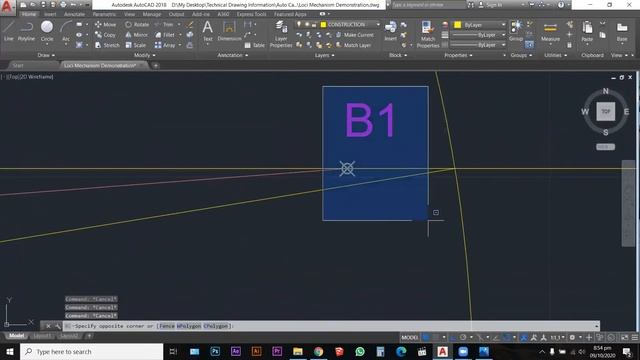Click the Insert block tool
This screenshot has height=360, width=640.
click(390, 31)
